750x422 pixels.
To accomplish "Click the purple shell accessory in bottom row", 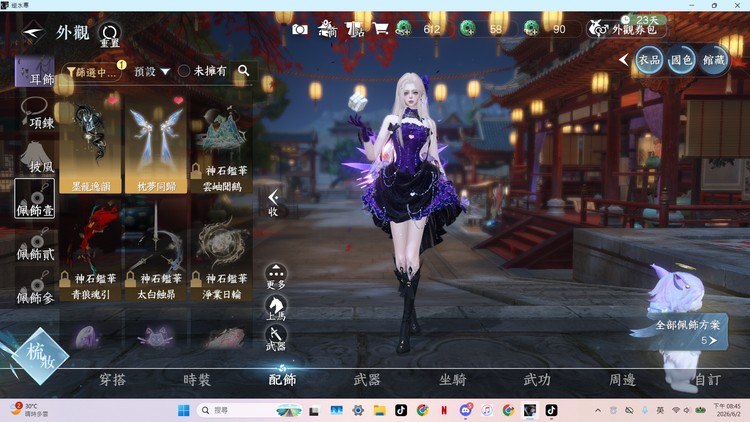I will pos(87,336).
